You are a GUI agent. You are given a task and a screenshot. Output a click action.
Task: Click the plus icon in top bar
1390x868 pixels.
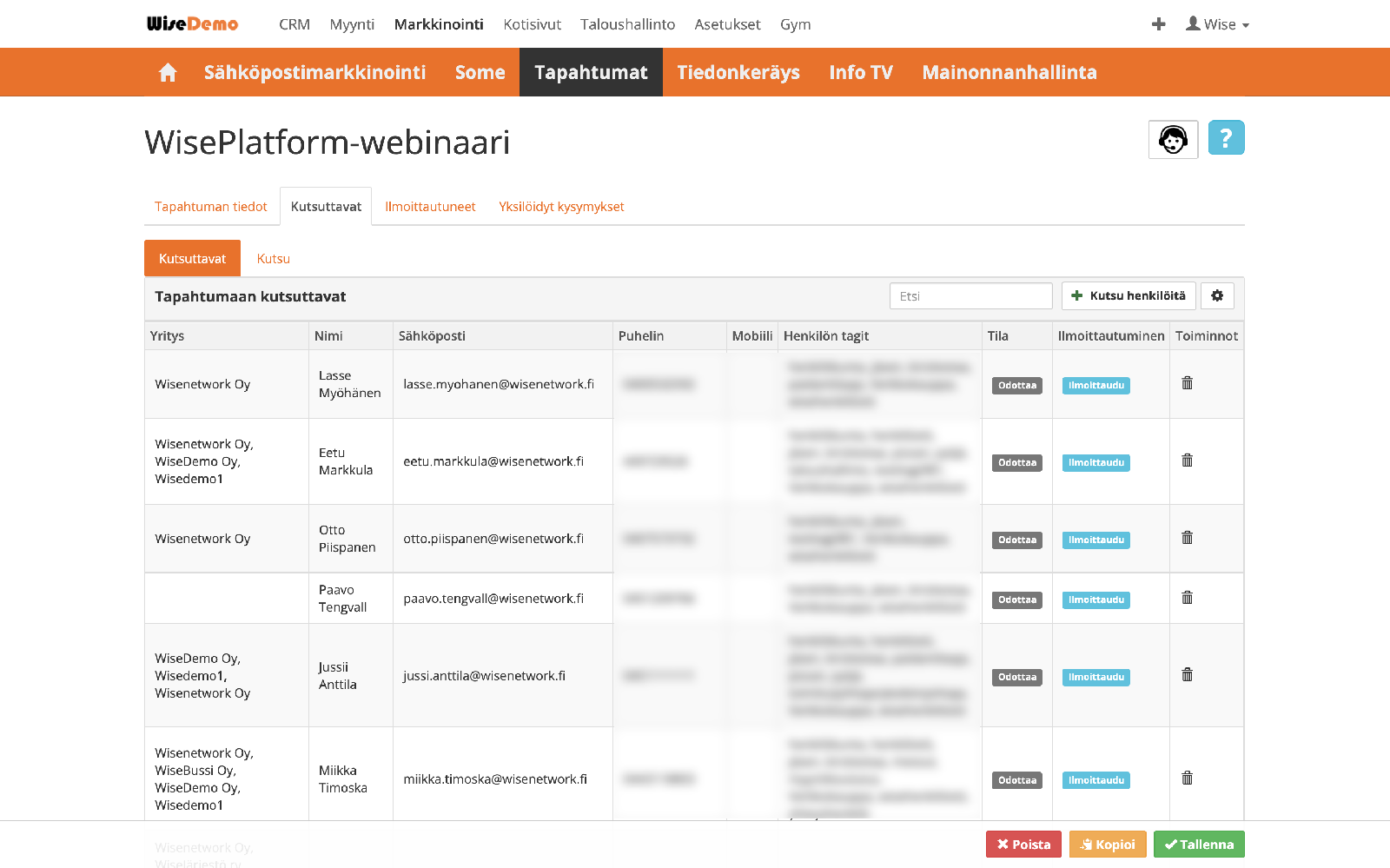click(x=1158, y=24)
